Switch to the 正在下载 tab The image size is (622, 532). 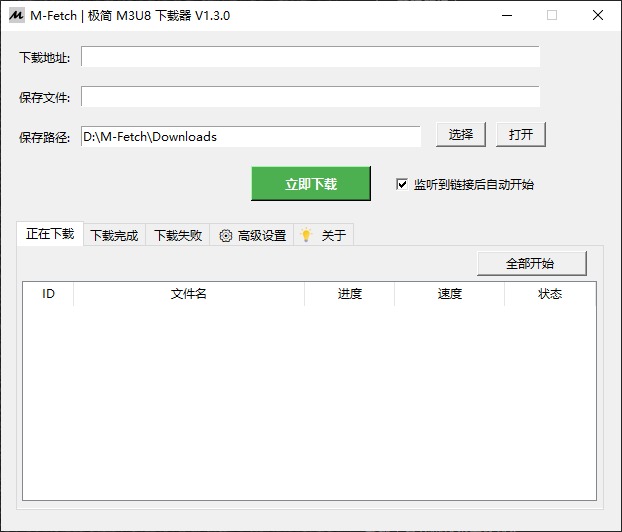pos(50,234)
